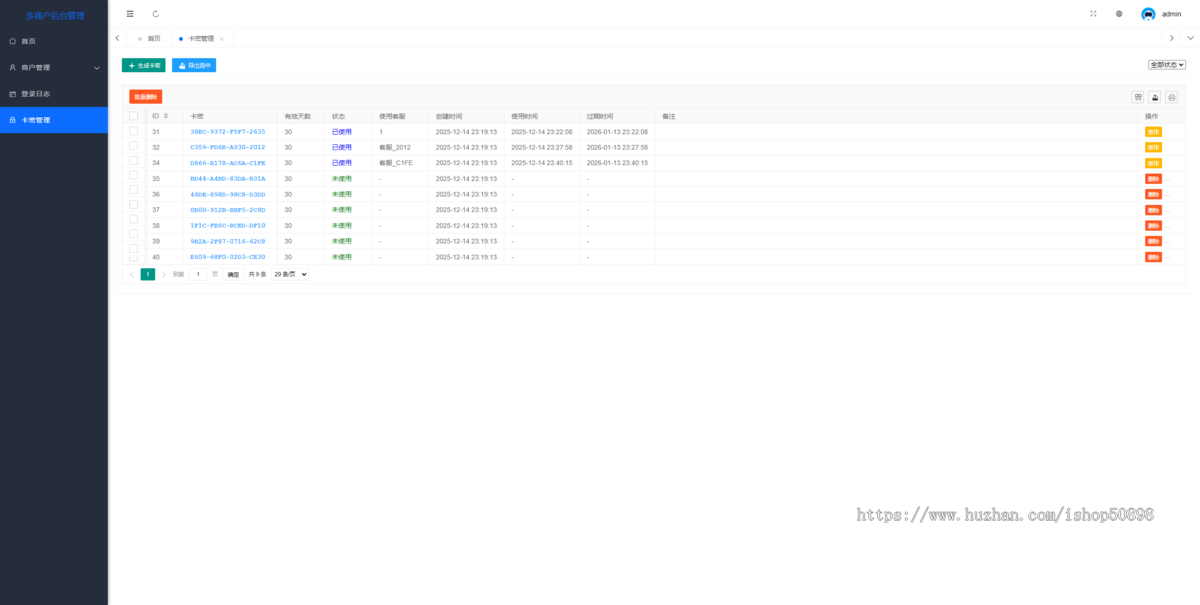Screen dimensions: 1200x605
Task: Click 删除 button for row 40
Action: tap(1153, 257)
